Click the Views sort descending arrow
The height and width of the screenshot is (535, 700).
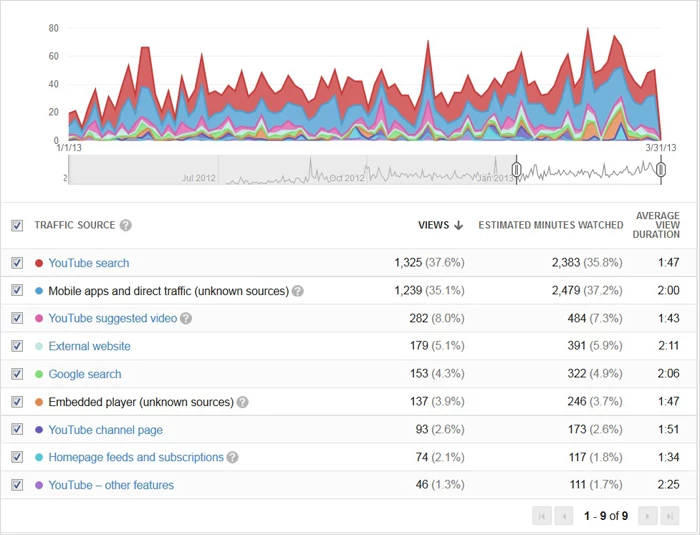coord(458,225)
